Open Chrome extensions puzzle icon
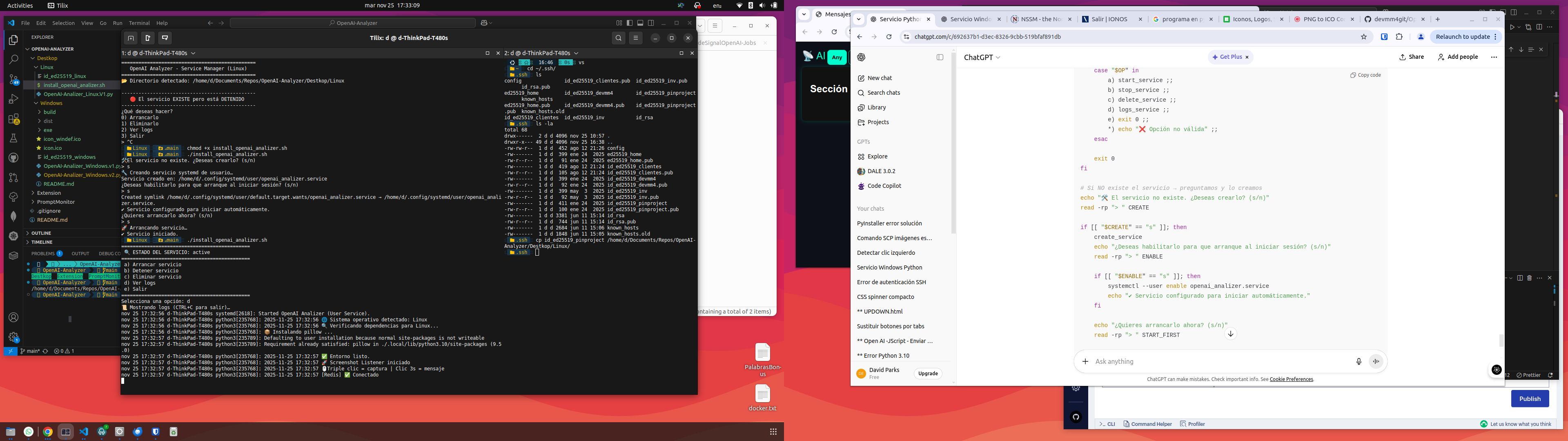Image resolution: width=1568 pixels, height=441 pixels. [x=1399, y=37]
